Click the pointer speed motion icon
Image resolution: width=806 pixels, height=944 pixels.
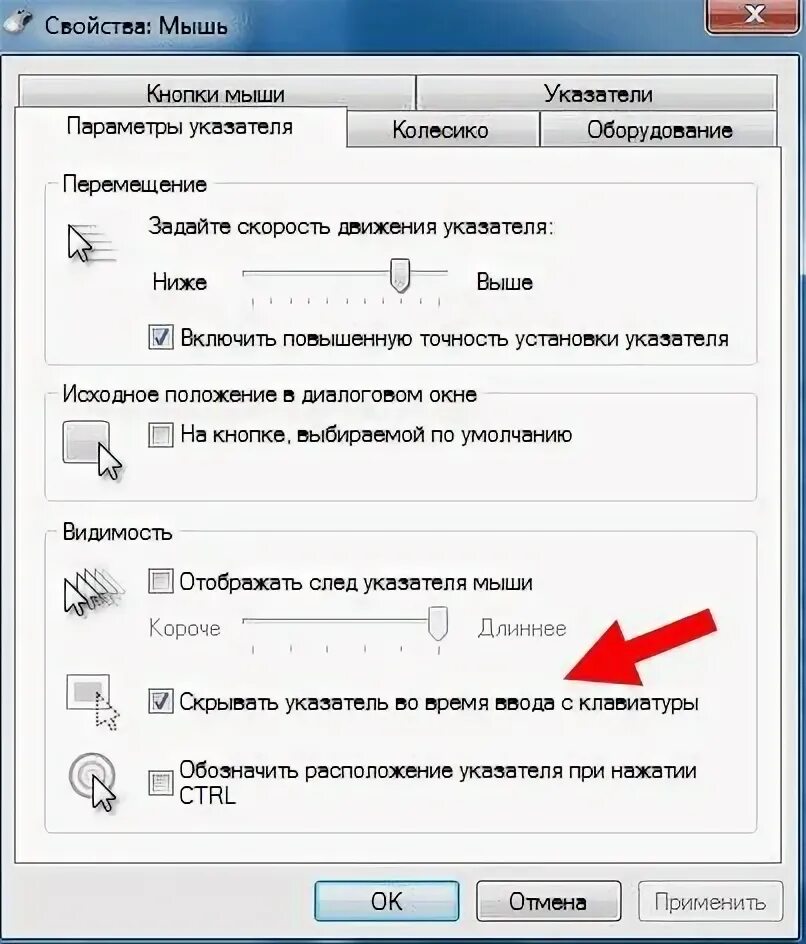pyautogui.click(x=91, y=243)
